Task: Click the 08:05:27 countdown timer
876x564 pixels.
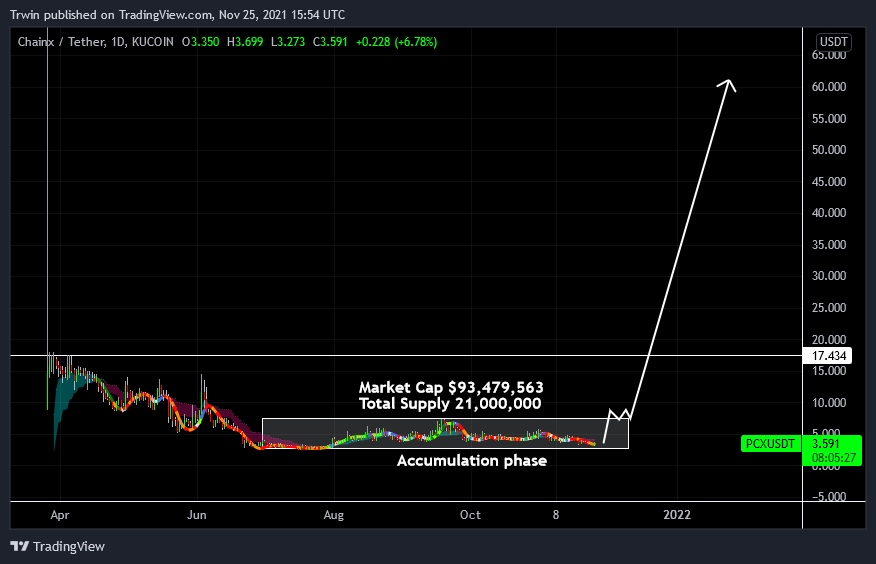Action: 834,458
